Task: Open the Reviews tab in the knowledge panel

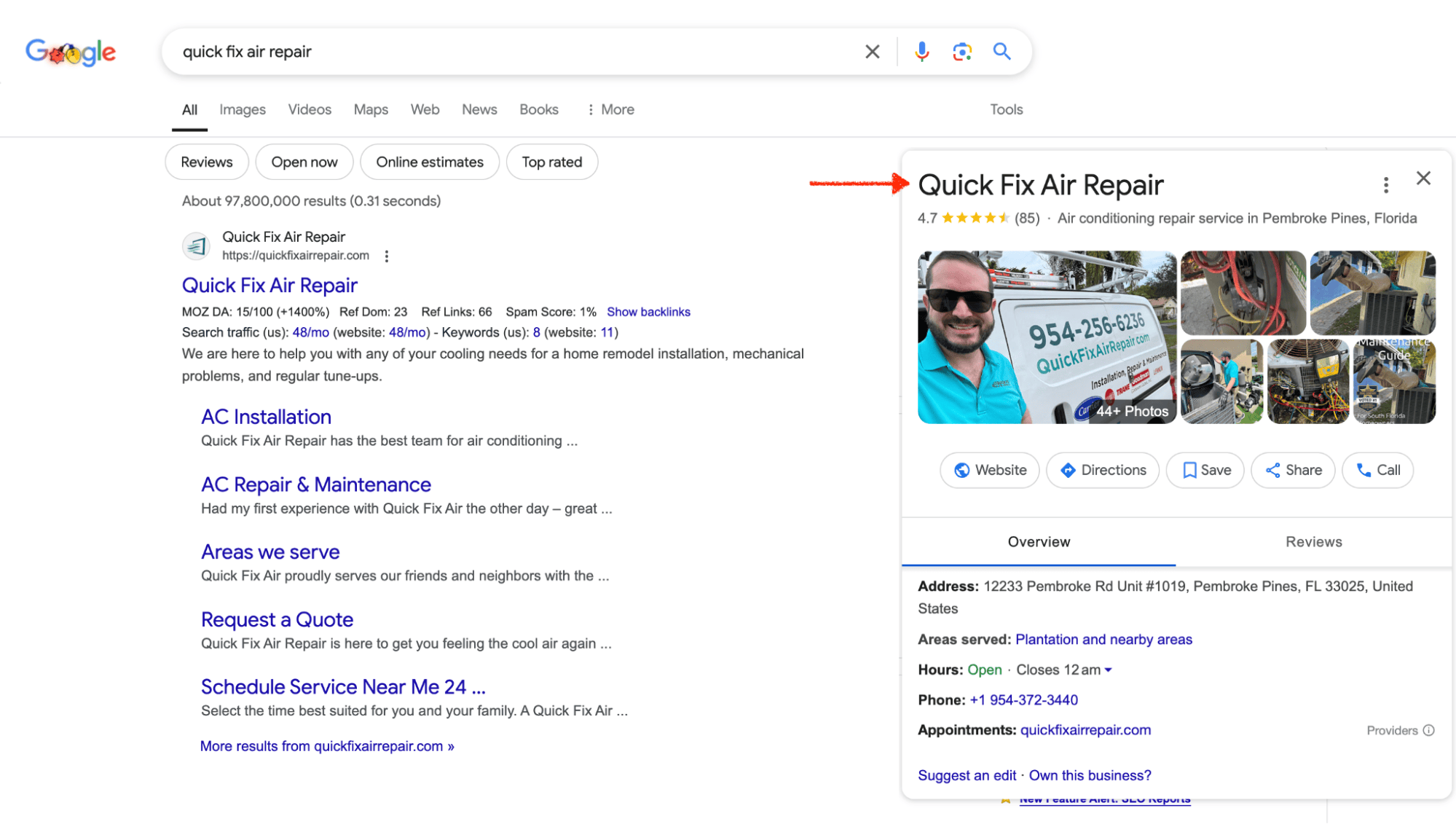Action: pos(1313,541)
